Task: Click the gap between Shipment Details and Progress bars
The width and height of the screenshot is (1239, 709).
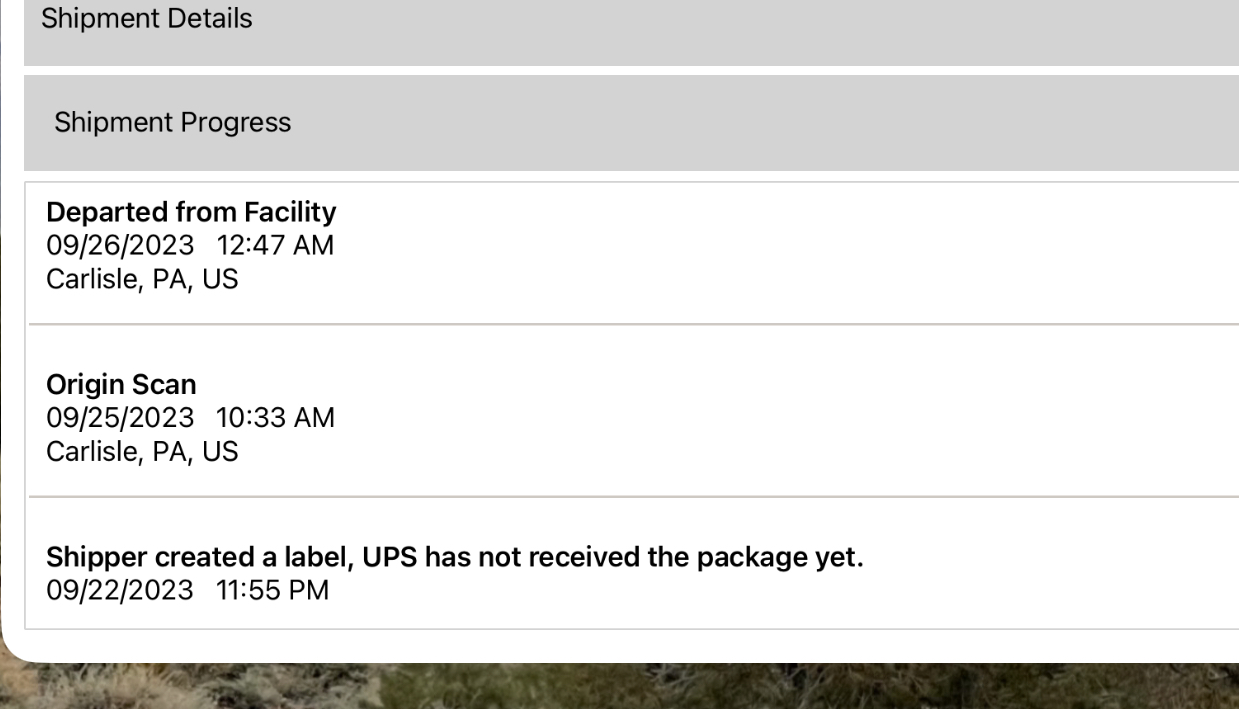Action: [x=631, y=70]
